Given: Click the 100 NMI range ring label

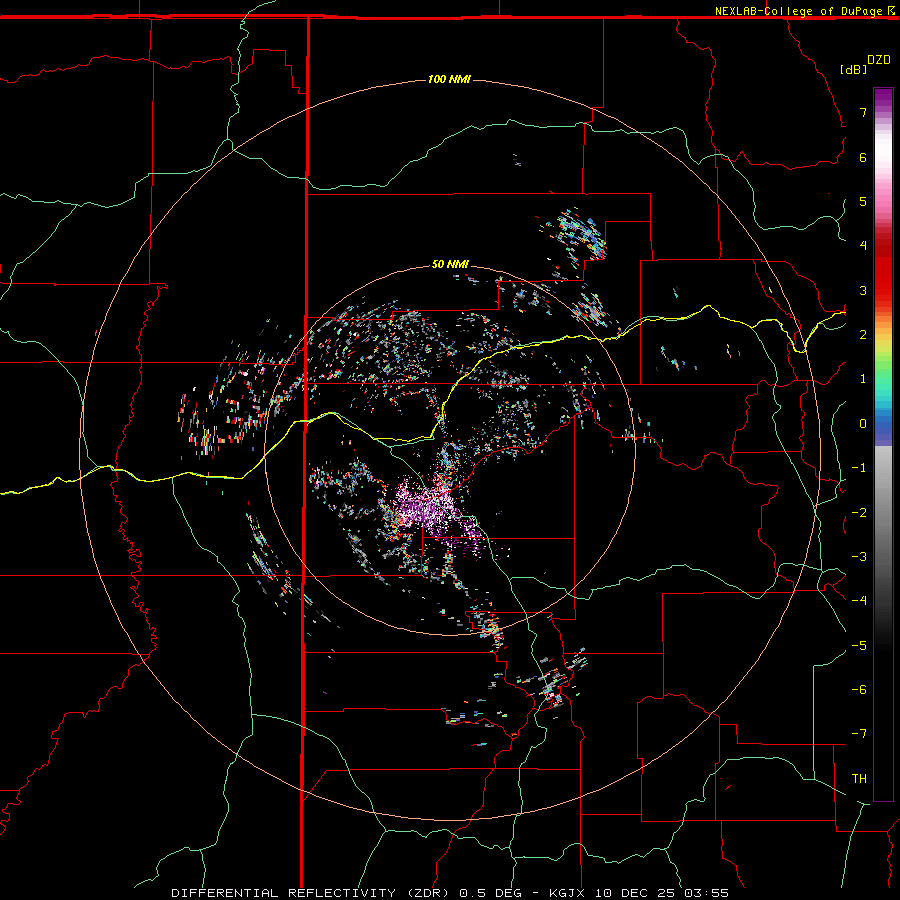Looking at the screenshot, I should click(449, 79).
